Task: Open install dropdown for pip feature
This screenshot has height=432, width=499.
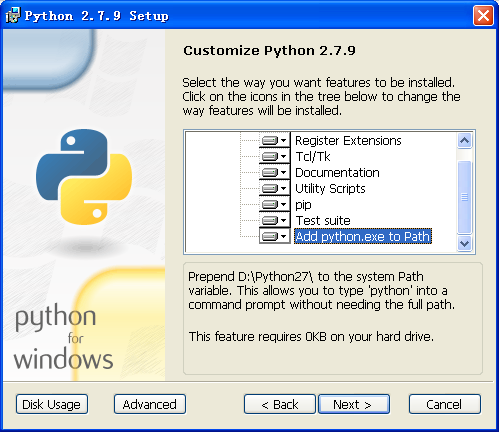Action: (x=275, y=204)
